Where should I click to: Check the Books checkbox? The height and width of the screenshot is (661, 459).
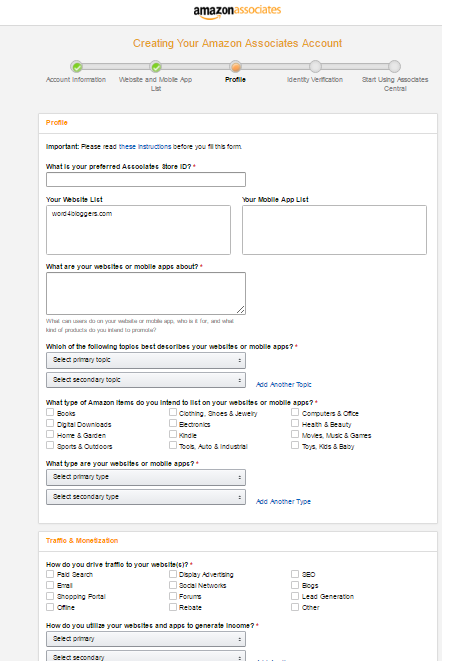tap(50, 412)
